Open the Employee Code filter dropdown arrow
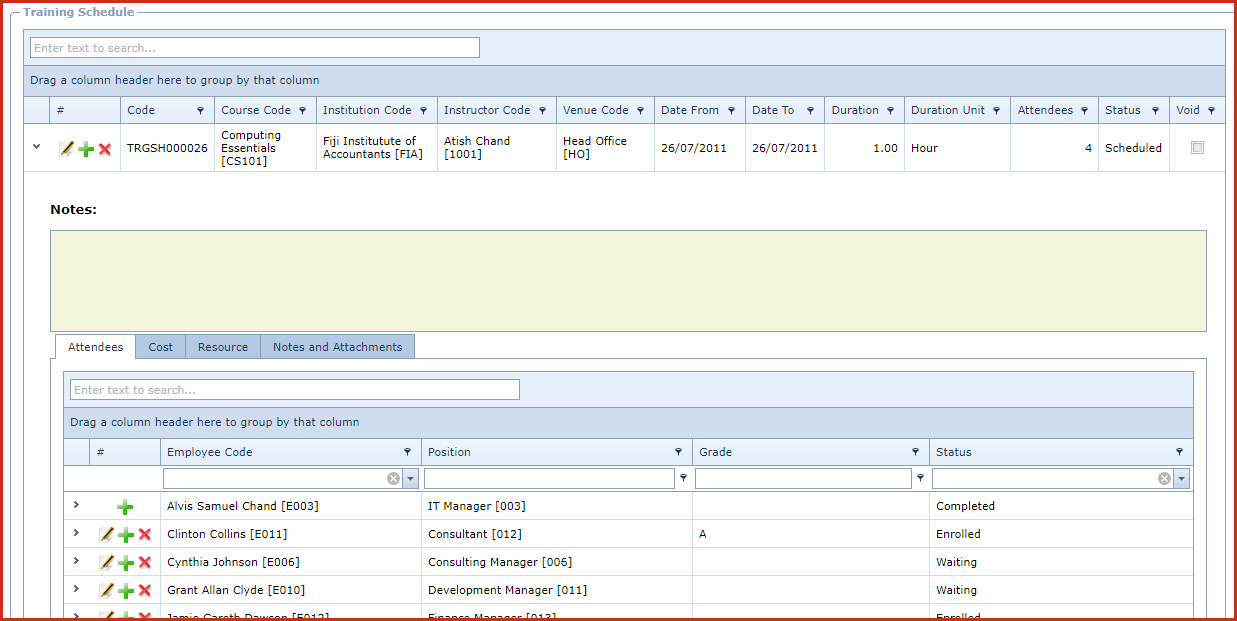Viewport: 1237px width, 621px height. coord(410,479)
